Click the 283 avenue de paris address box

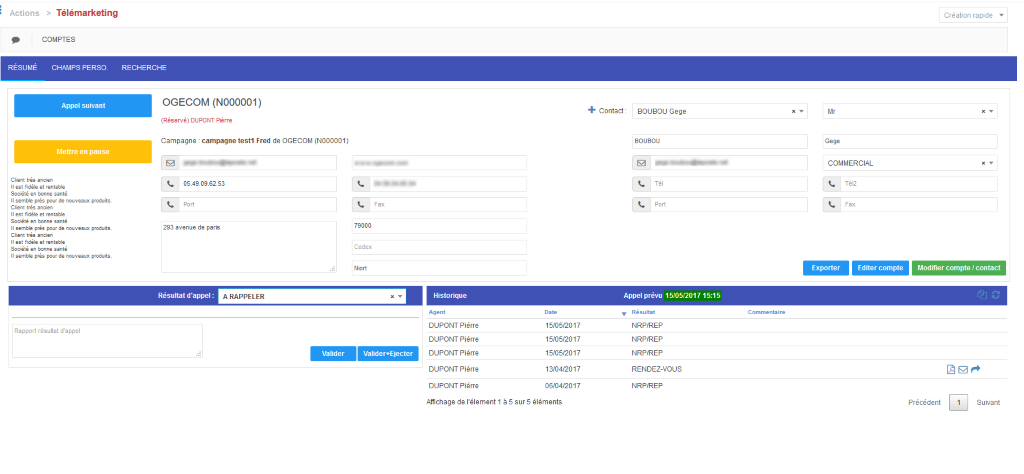(249, 246)
